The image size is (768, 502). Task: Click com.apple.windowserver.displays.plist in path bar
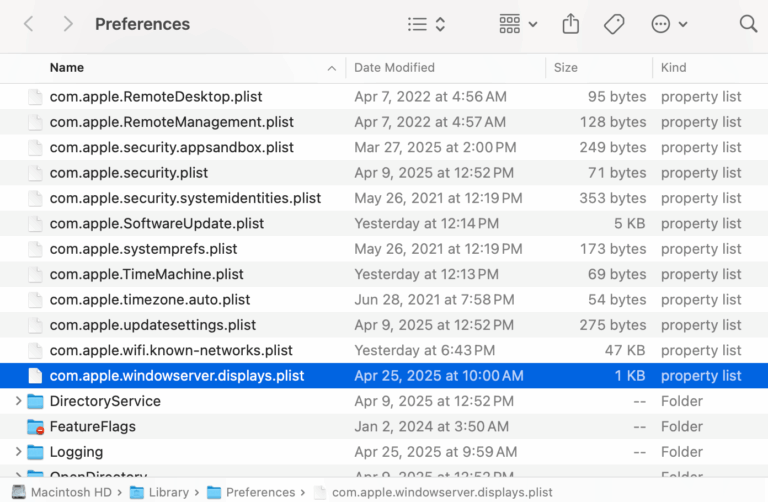(433, 492)
